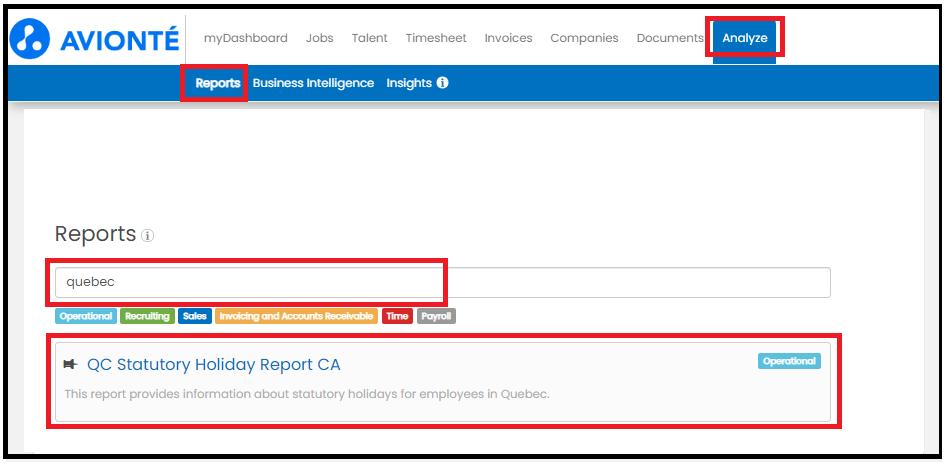
Task: Filter by the Operational tag
Action: 86,316
